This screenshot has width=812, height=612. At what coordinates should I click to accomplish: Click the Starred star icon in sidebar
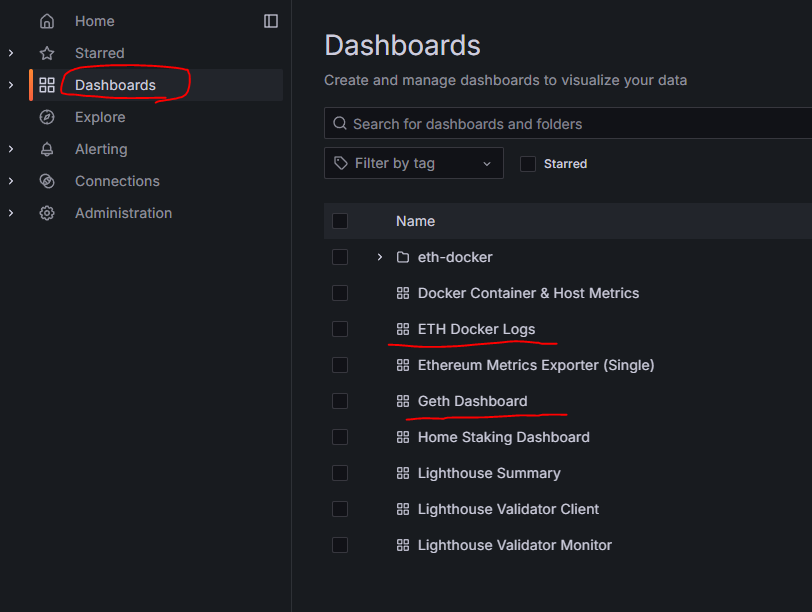pos(47,53)
